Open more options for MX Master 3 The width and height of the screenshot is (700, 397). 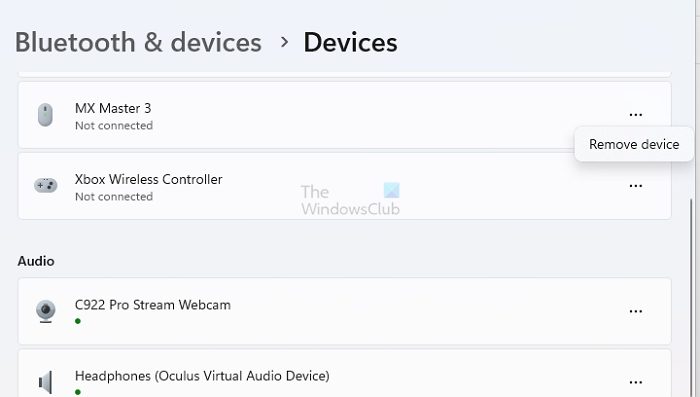pyautogui.click(x=635, y=115)
